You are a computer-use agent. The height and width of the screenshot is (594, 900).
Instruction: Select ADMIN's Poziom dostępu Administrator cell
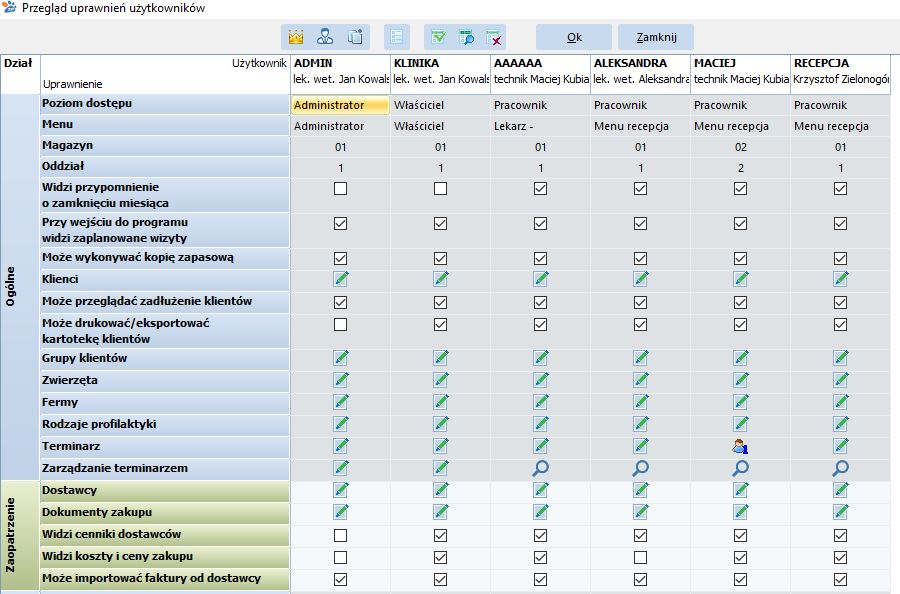pyautogui.click(x=340, y=105)
